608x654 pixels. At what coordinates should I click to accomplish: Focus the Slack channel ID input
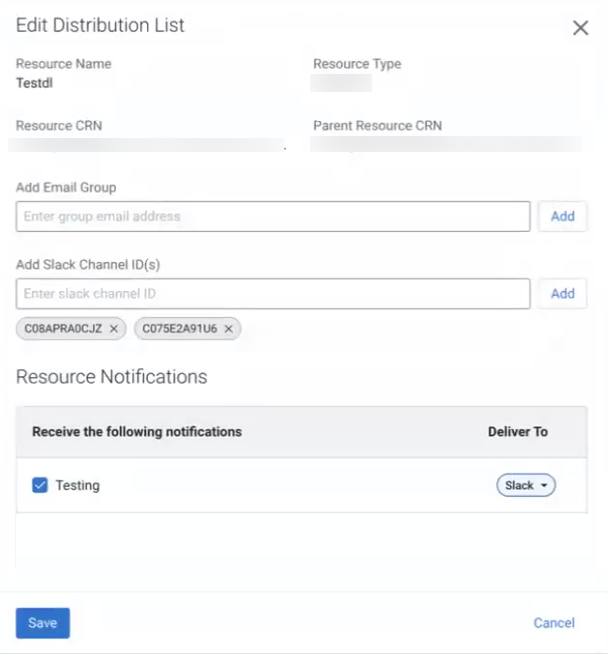272,294
